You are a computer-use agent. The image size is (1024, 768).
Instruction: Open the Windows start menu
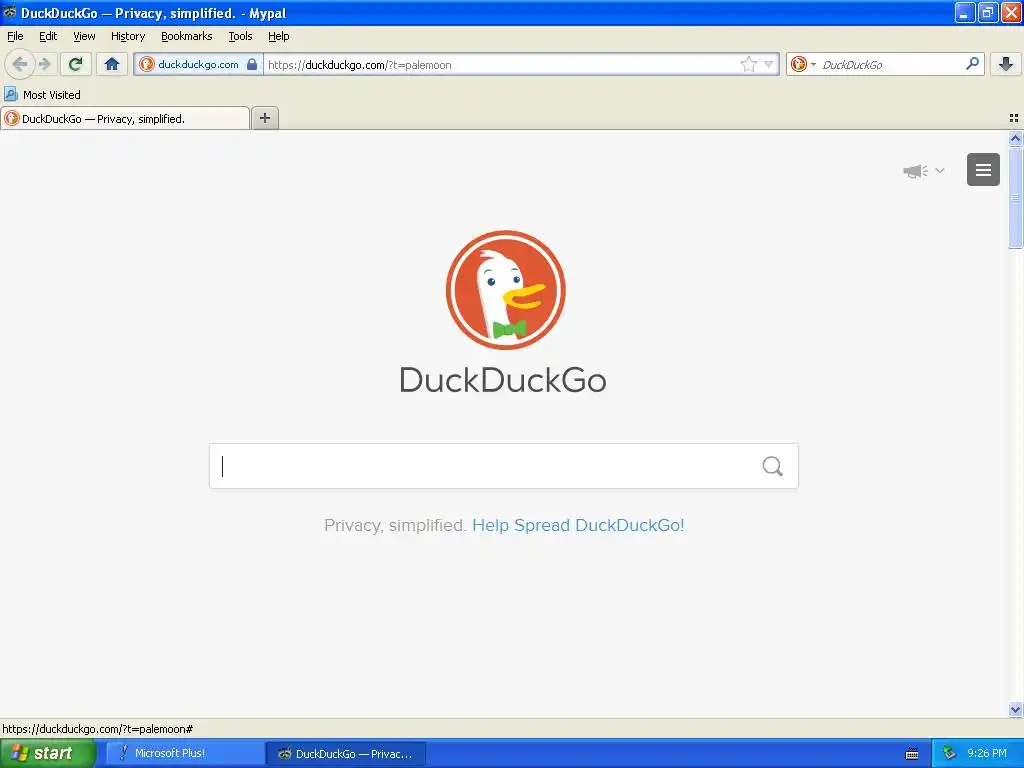[x=47, y=753]
